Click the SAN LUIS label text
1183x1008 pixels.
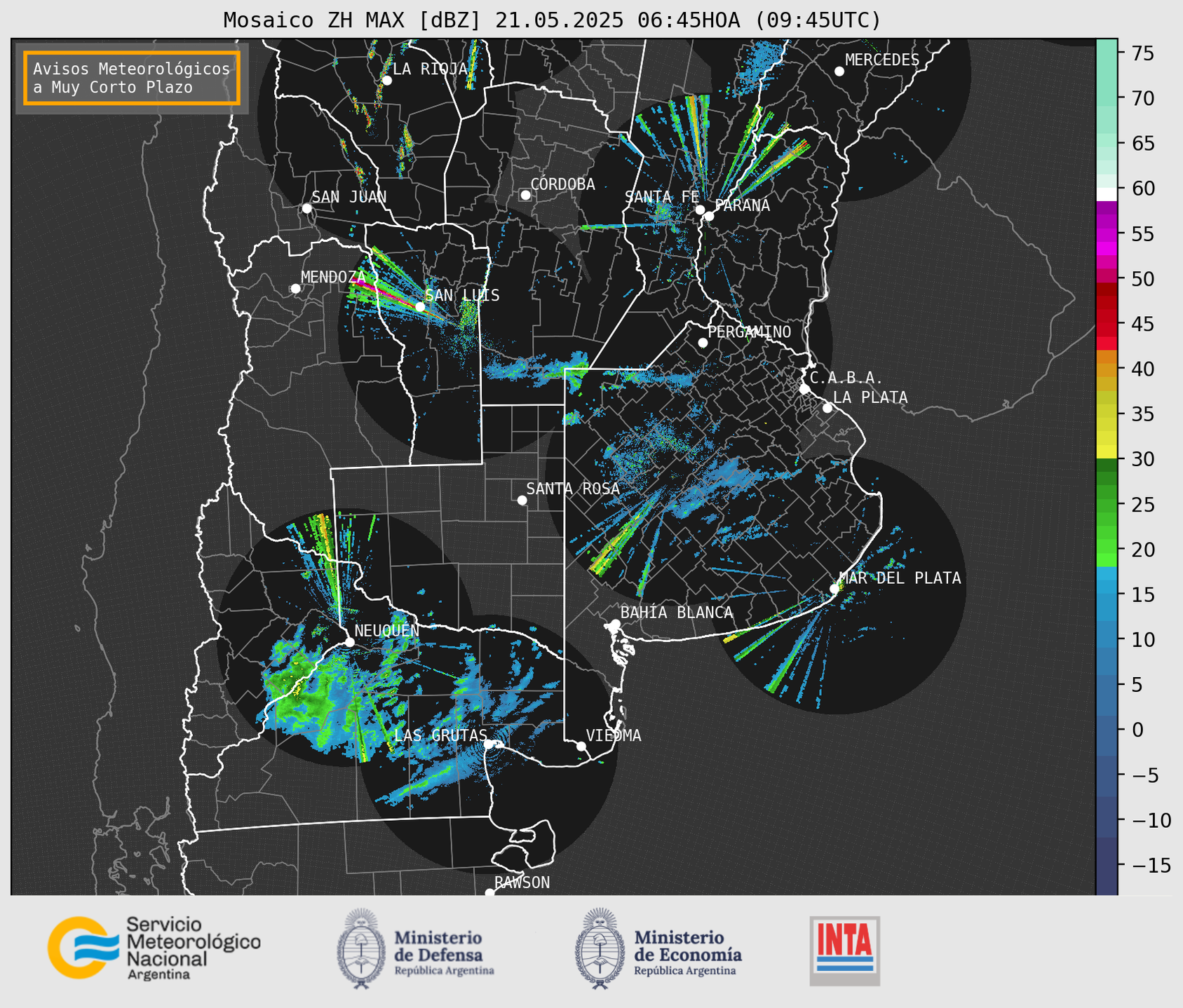point(462,296)
